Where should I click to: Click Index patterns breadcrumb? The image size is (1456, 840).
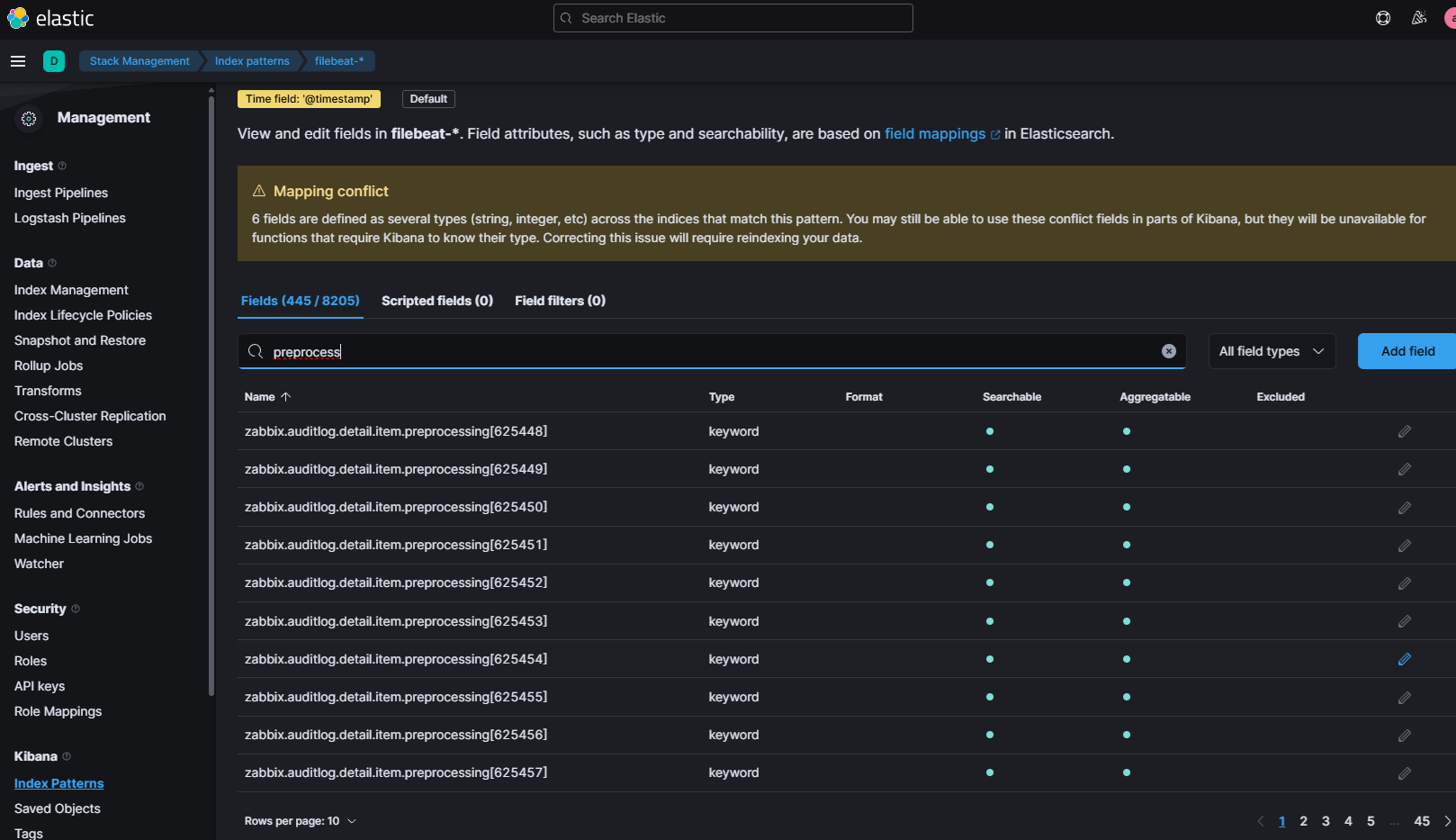click(x=252, y=61)
